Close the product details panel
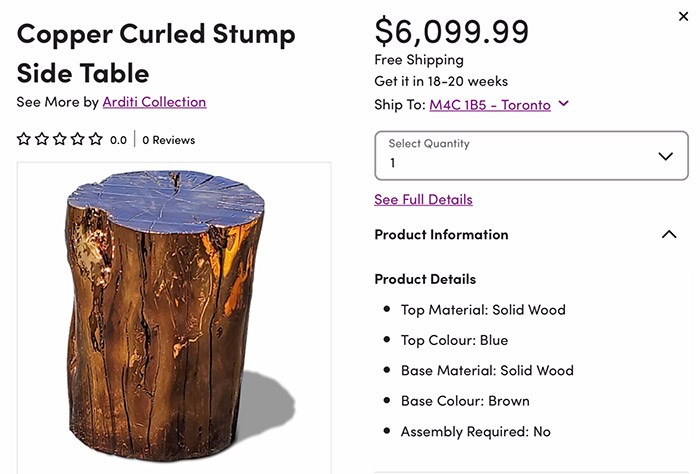The height and width of the screenshot is (474, 700). coord(683,16)
